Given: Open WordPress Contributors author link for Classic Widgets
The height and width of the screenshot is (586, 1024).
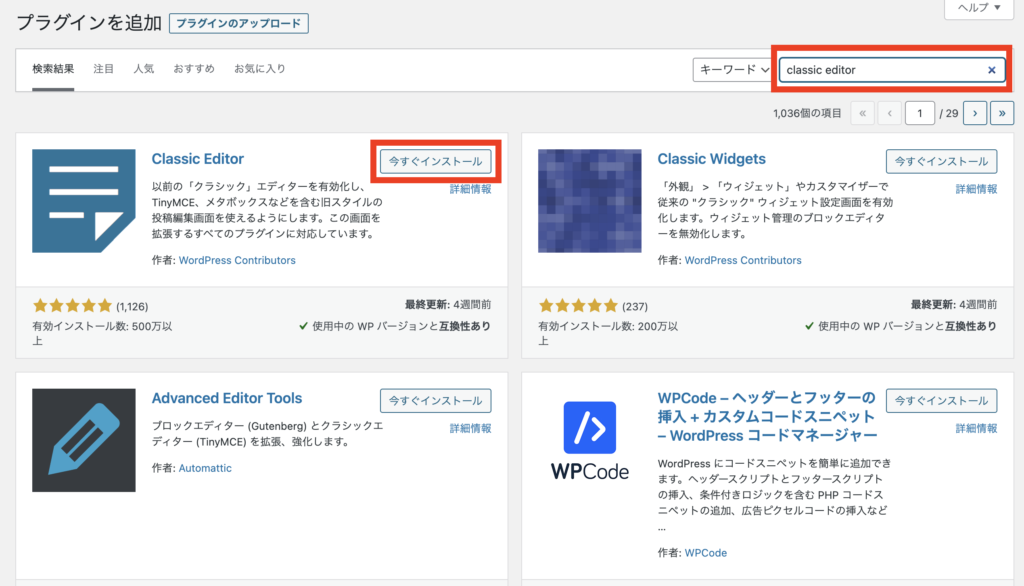Looking at the screenshot, I should (743, 260).
